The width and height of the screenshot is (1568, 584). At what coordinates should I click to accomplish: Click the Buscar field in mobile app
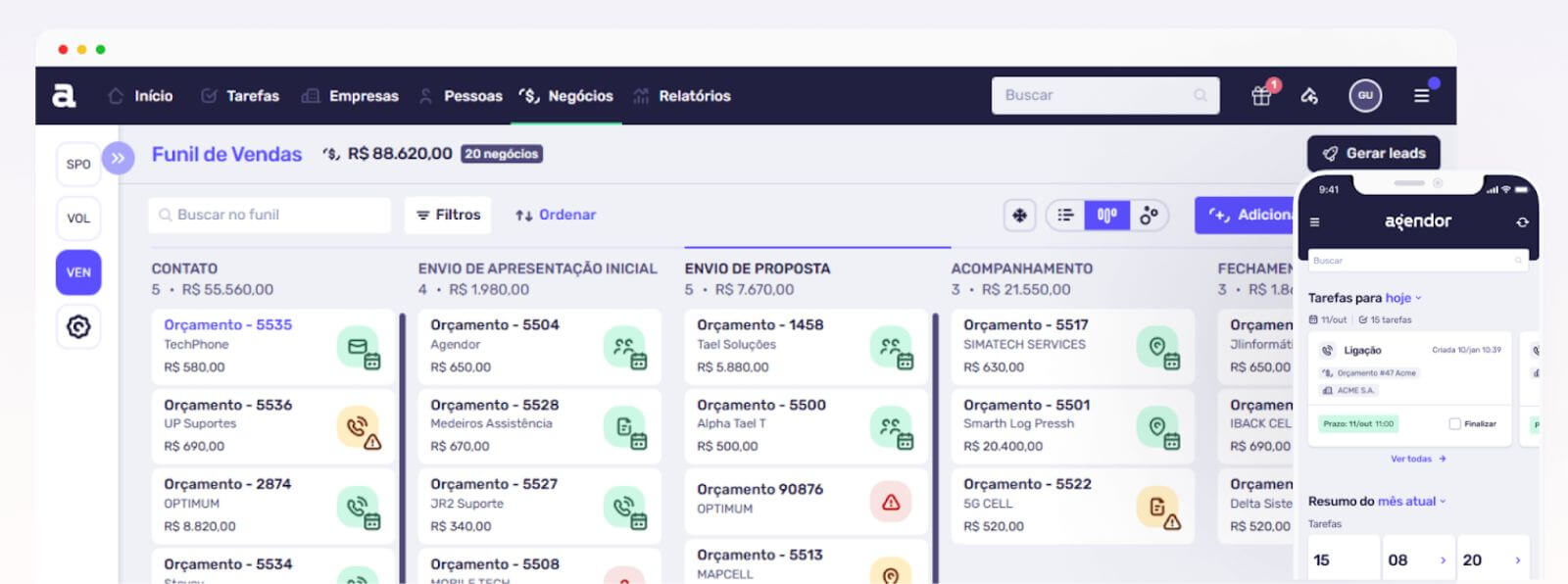(1417, 261)
